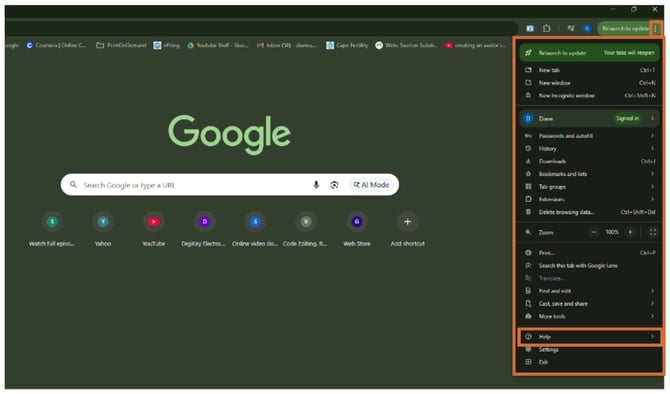Open the Inbox Gmail bookmark
670x394 pixels.
point(286,45)
